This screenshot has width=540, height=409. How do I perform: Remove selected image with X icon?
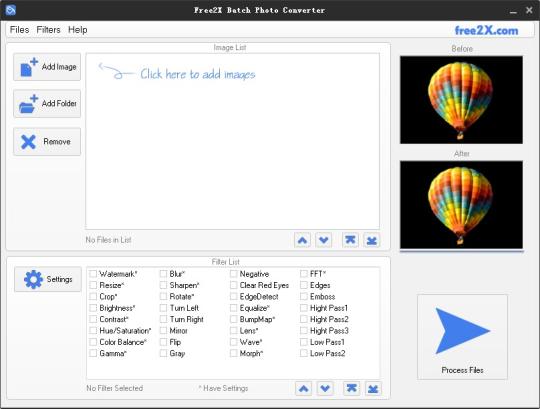[47, 141]
